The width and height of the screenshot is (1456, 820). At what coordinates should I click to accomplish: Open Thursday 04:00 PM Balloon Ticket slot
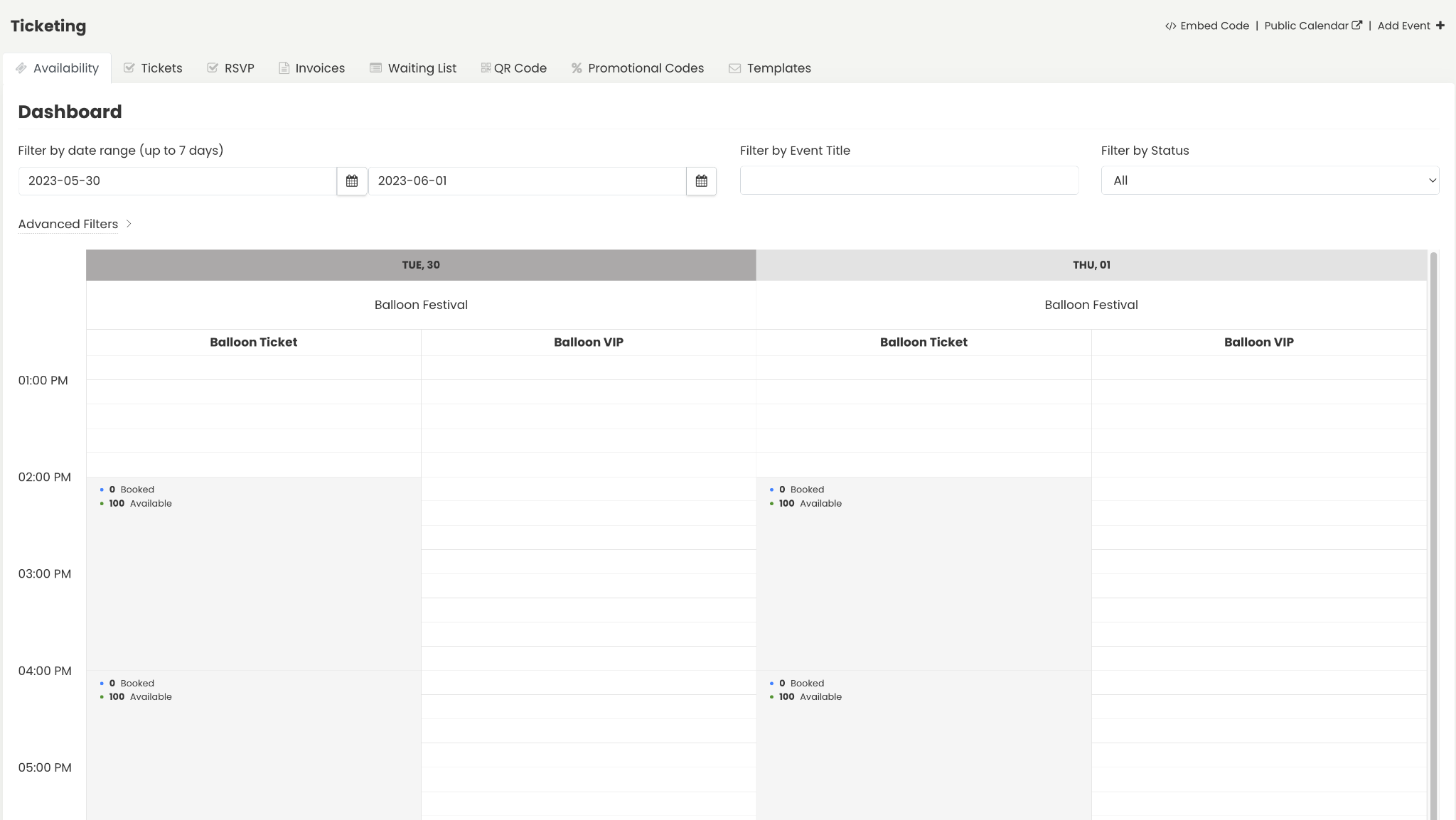click(924, 745)
